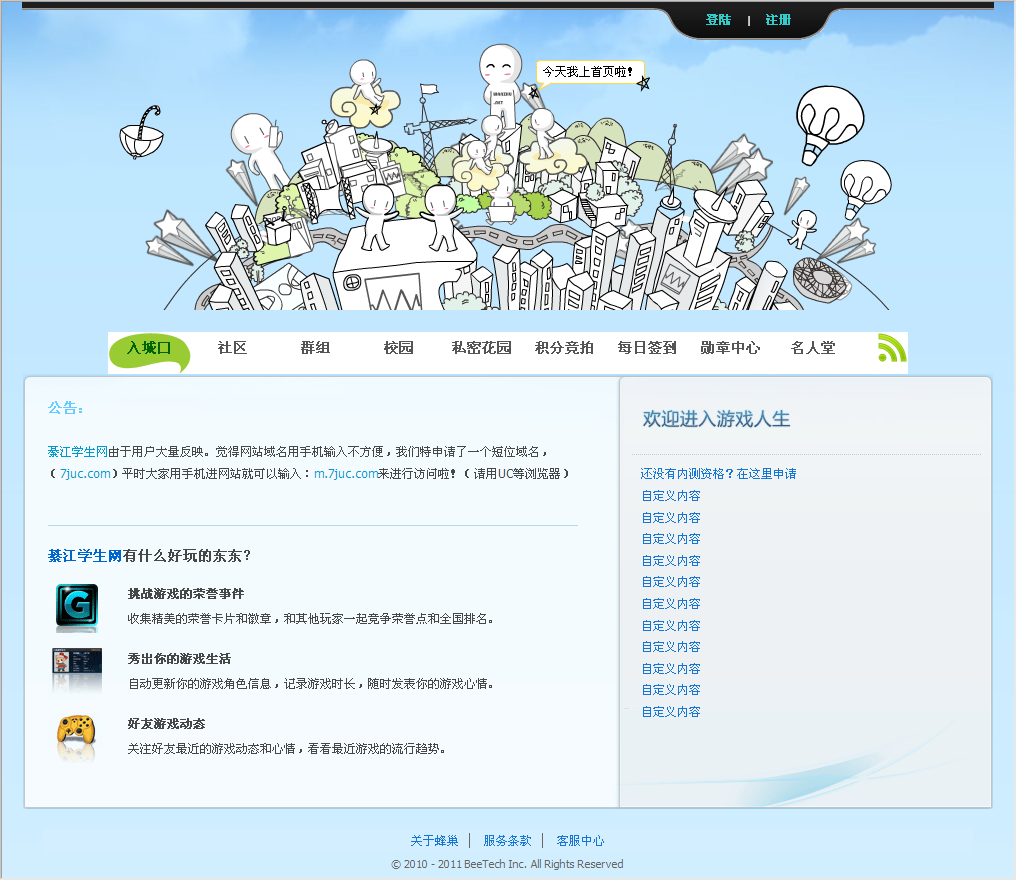Click 还没有内测资格？在这里申请 link

[x=718, y=474]
